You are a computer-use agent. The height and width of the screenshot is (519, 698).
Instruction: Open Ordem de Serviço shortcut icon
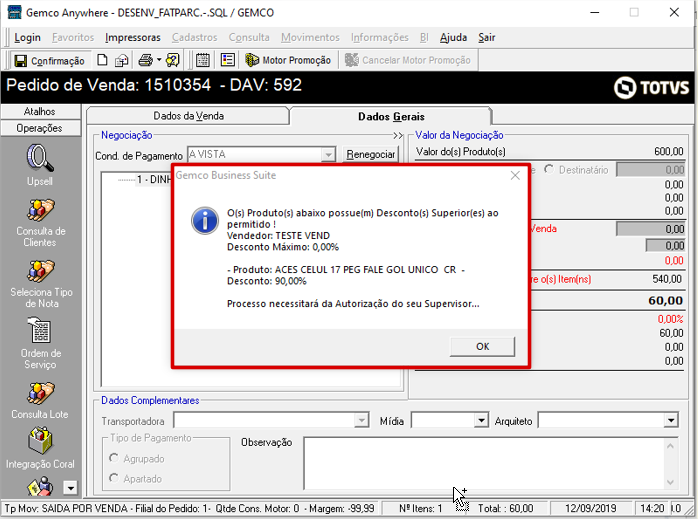40,330
